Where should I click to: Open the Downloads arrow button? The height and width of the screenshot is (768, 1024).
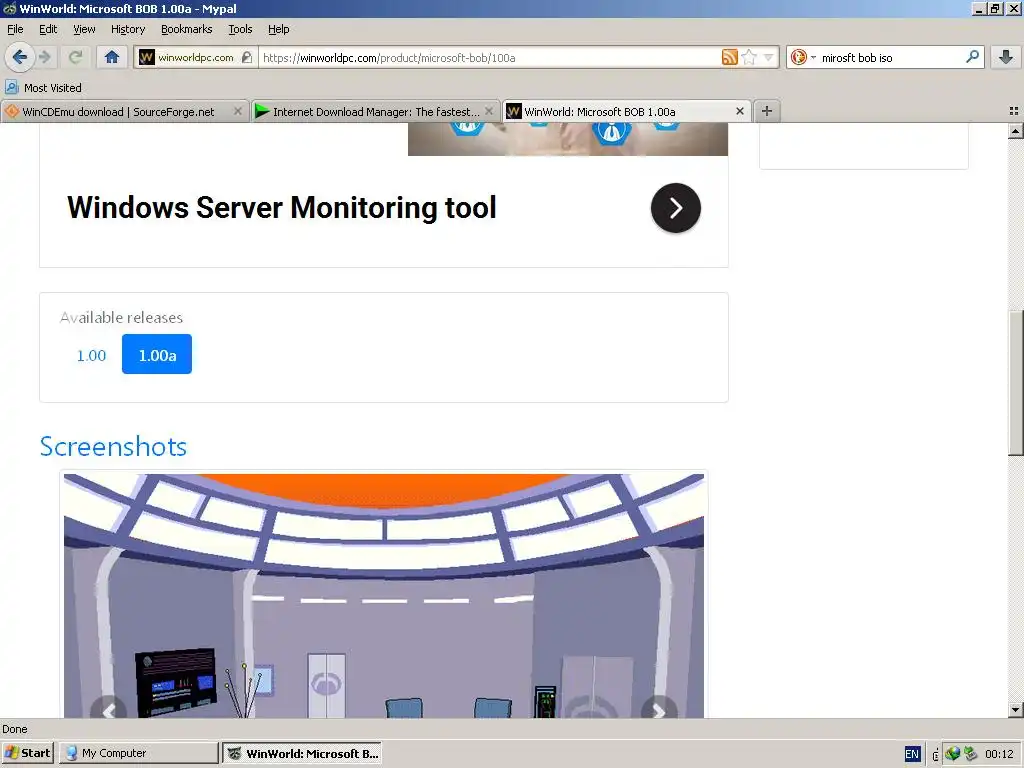tap(1006, 57)
